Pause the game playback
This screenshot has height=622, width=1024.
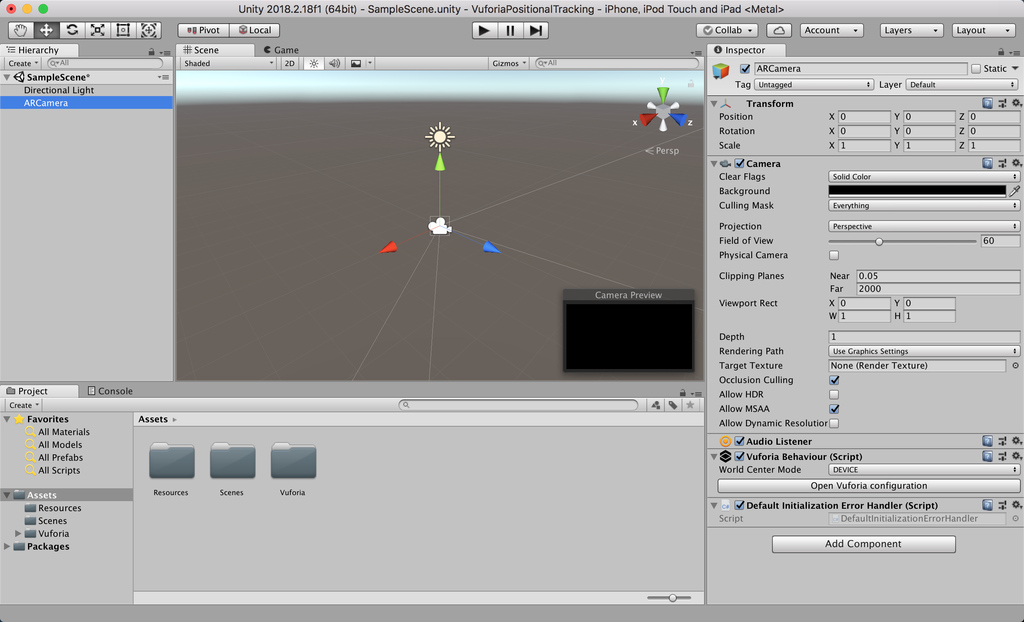510,30
